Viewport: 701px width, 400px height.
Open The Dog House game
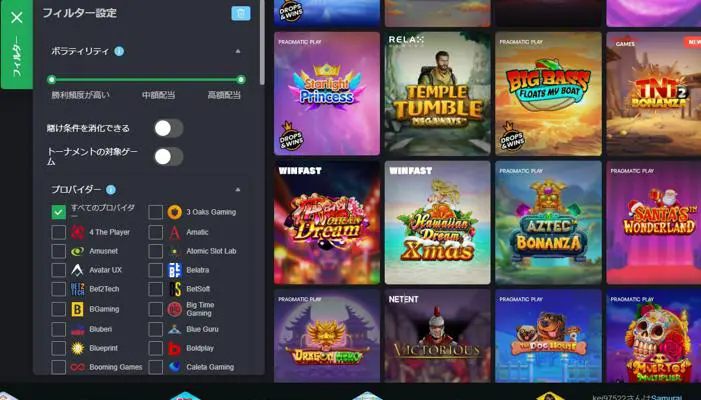pos(549,336)
